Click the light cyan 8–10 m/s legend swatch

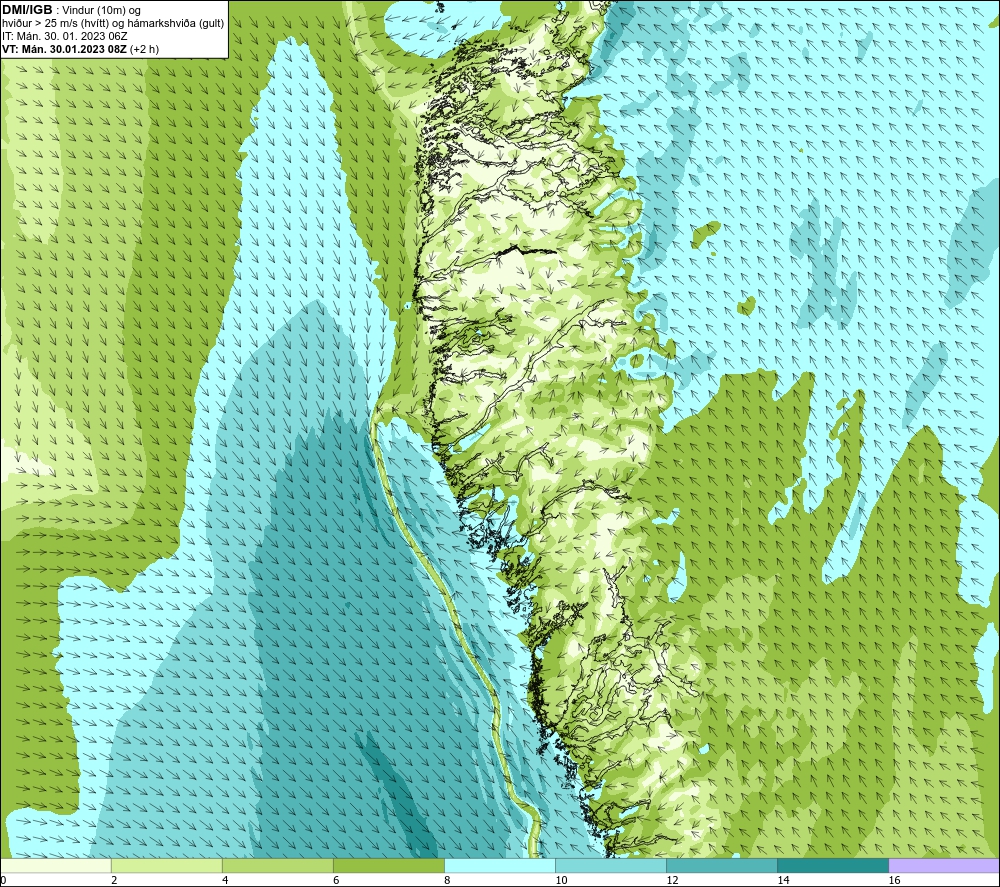coord(499,865)
